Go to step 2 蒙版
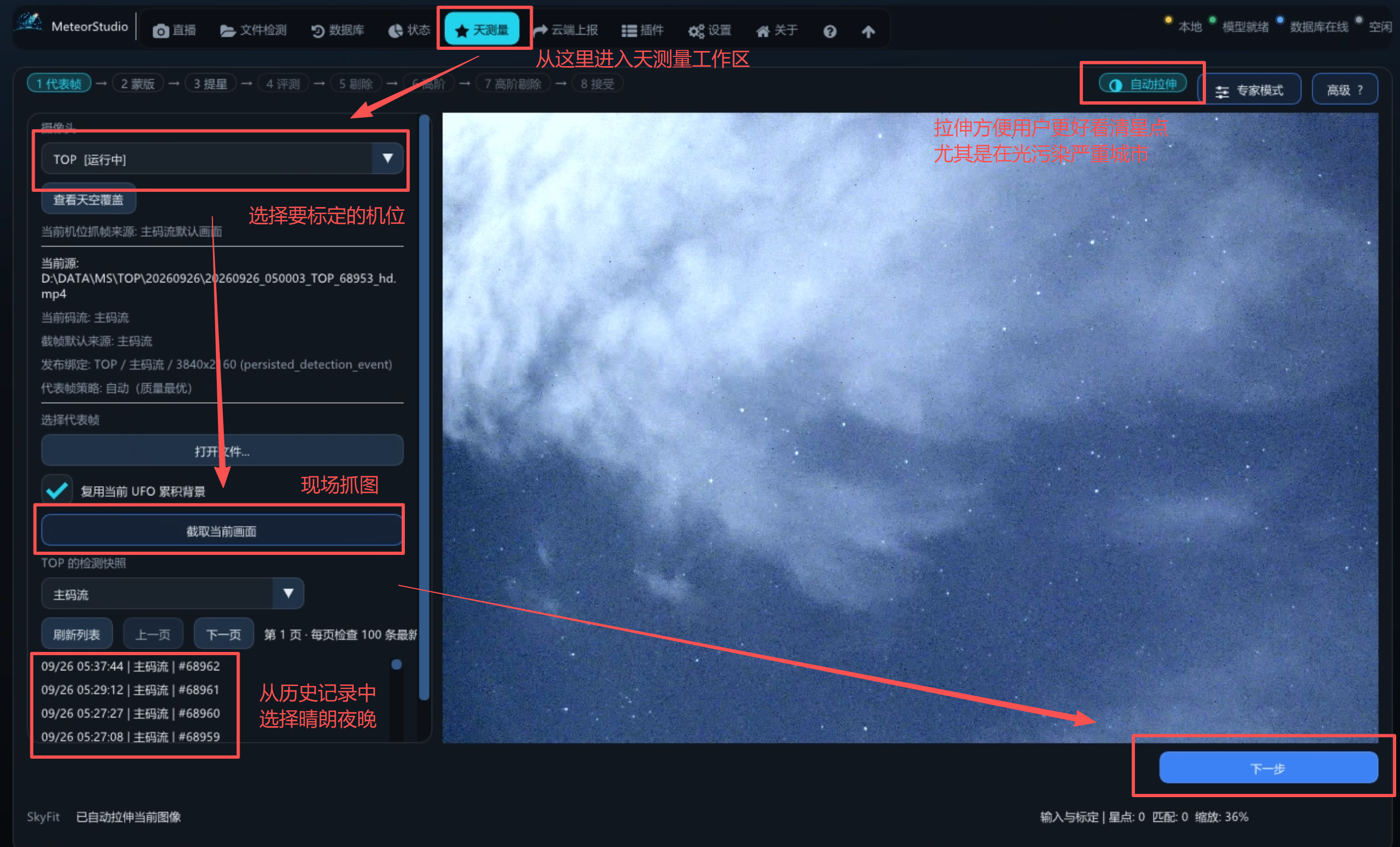The image size is (1400, 847). tap(138, 83)
